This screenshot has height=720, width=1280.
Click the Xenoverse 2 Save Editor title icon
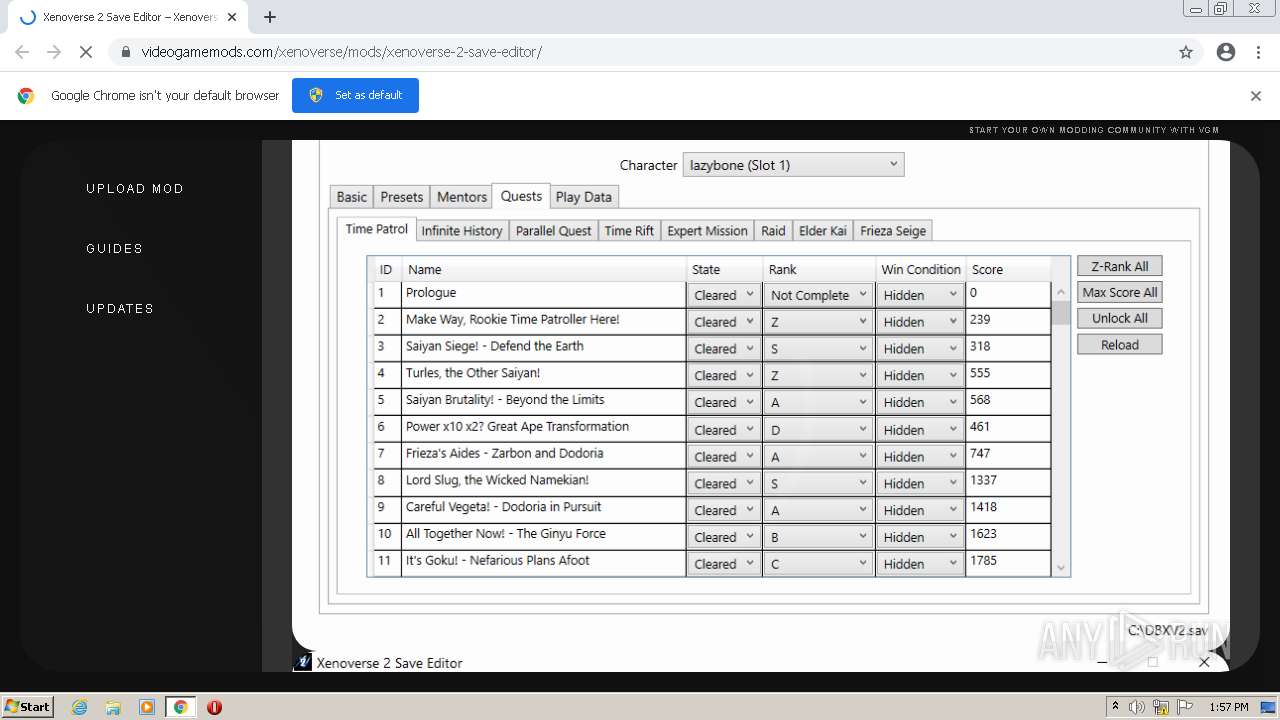coord(303,662)
